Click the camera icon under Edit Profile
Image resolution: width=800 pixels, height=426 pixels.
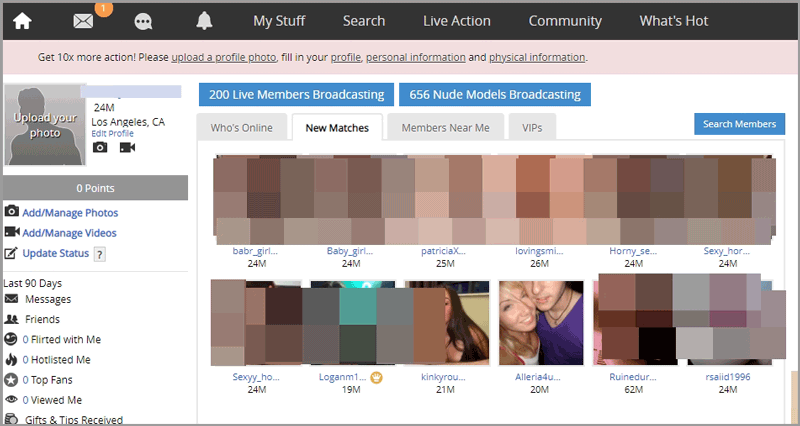pos(100,147)
